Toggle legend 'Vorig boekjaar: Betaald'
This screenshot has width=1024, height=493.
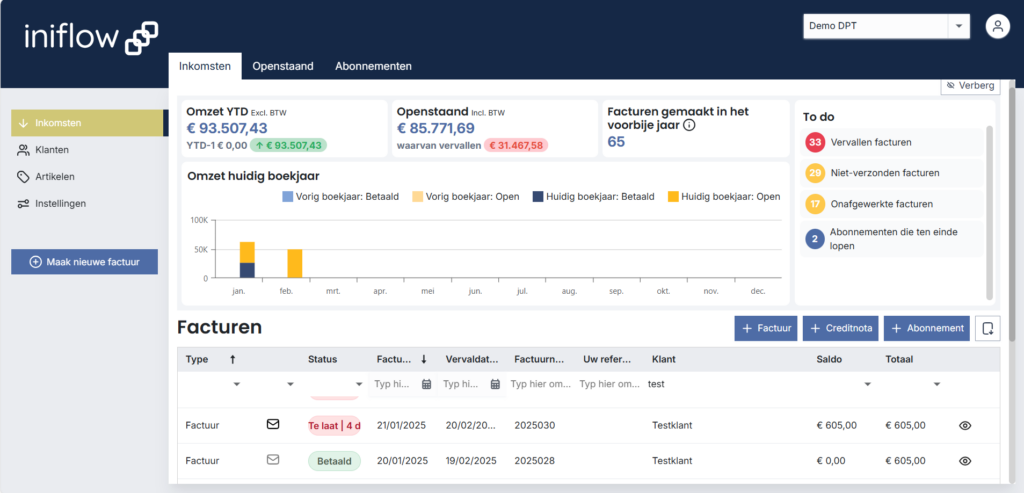click(340, 197)
